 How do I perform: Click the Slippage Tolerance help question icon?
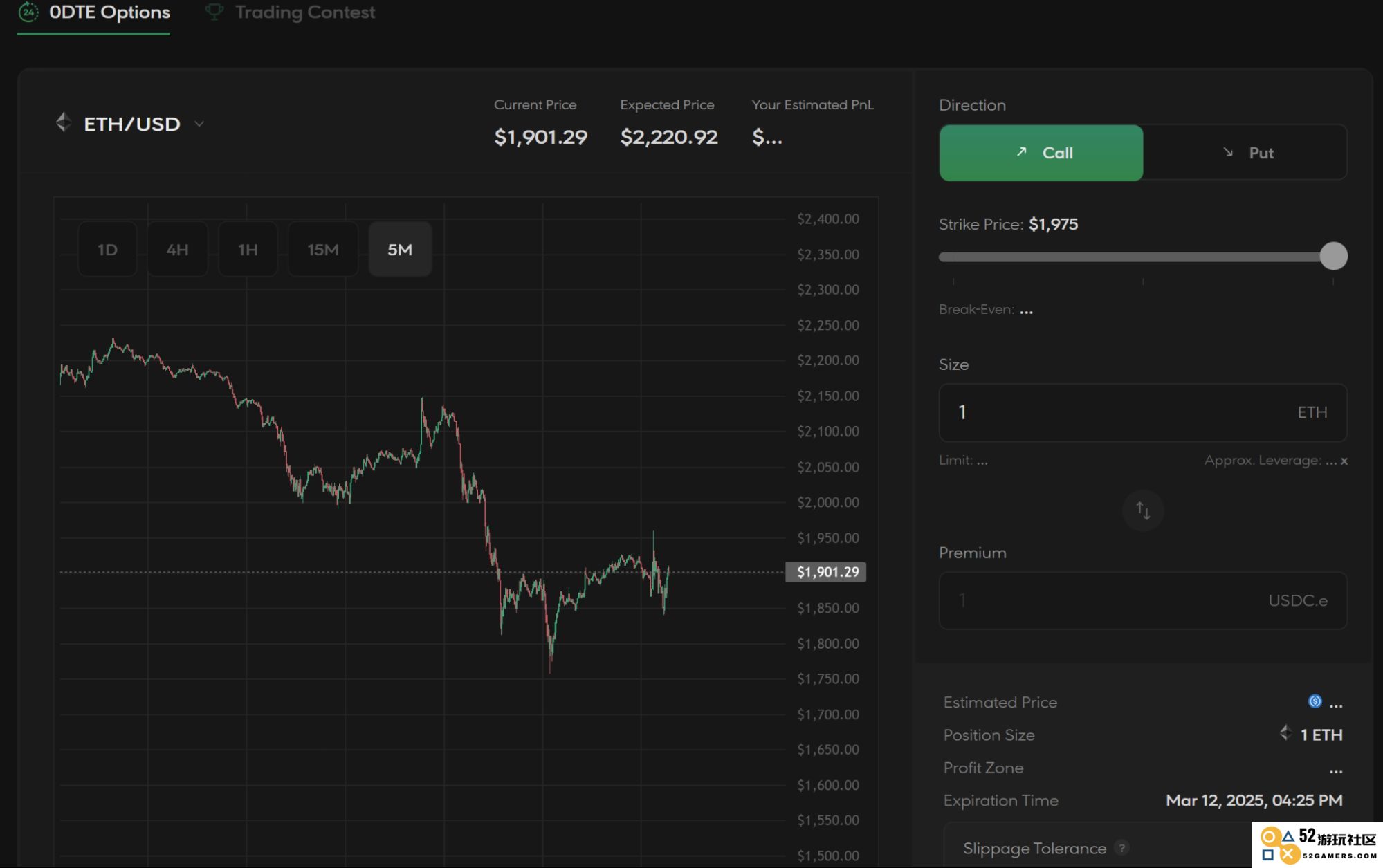(x=1121, y=848)
